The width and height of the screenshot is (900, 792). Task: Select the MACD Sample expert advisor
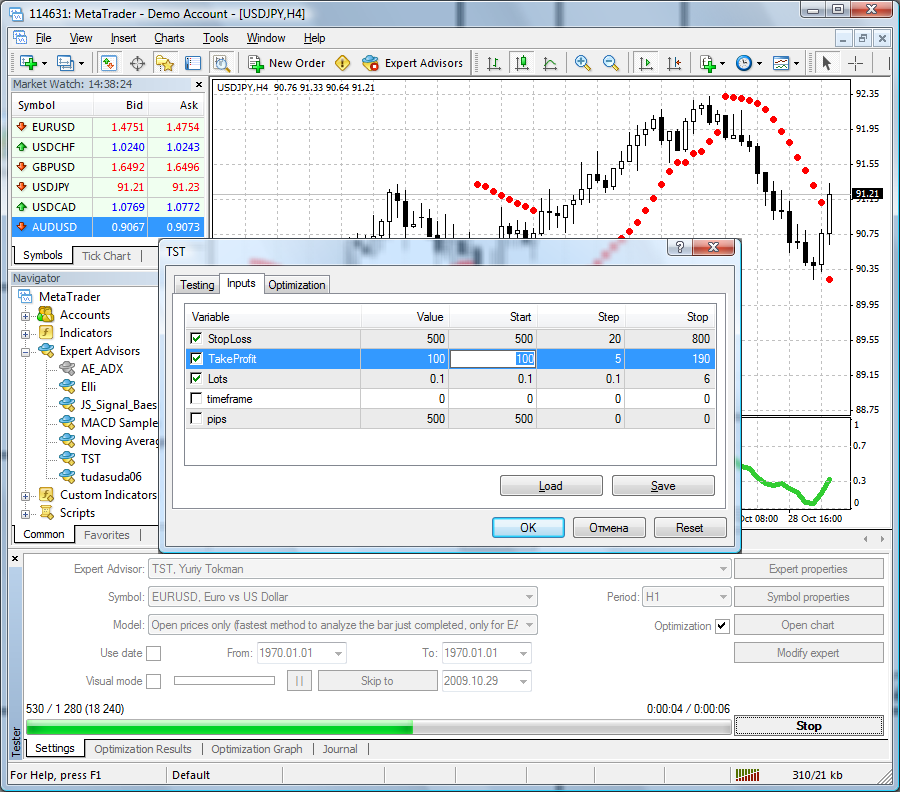(119, 423)
